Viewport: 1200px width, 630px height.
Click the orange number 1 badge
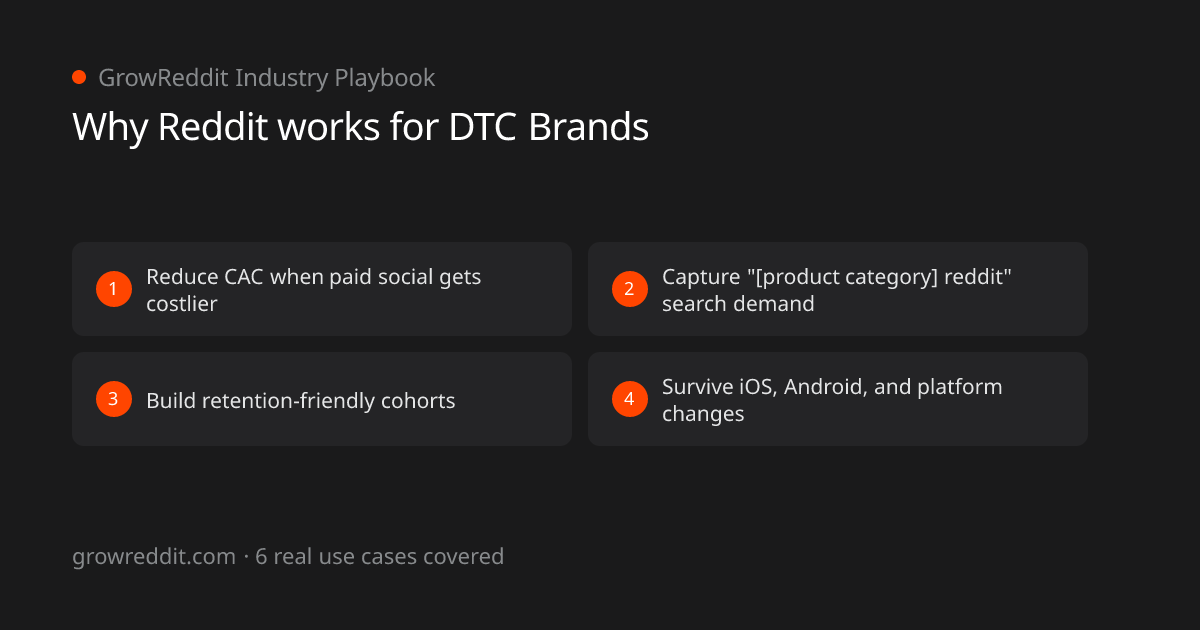pos(113,289)
